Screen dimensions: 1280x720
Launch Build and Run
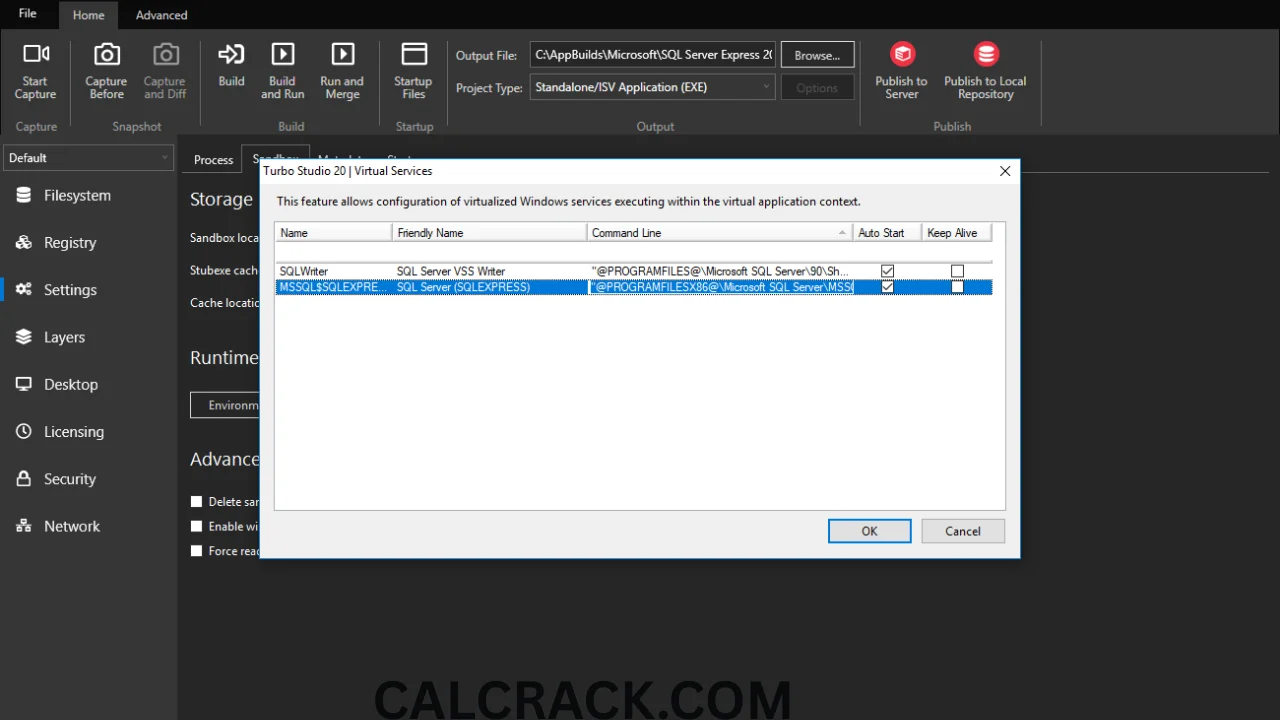[283, 54]
